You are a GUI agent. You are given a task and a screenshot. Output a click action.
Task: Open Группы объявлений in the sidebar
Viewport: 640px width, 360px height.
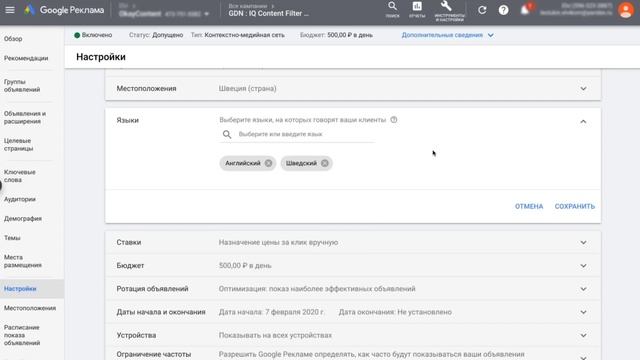(22, 86)
